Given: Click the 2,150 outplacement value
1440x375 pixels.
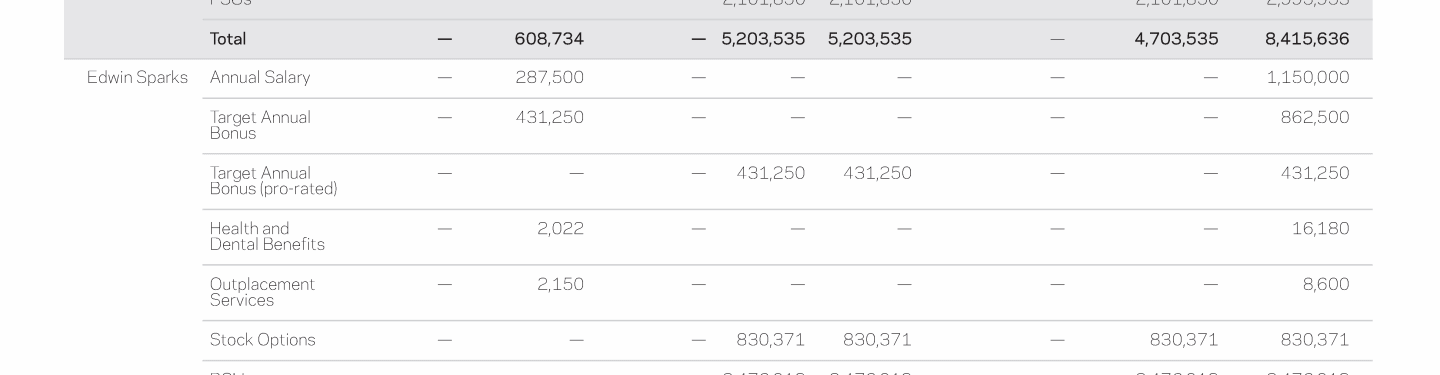Looking at the screenshot, I should 560,285.
